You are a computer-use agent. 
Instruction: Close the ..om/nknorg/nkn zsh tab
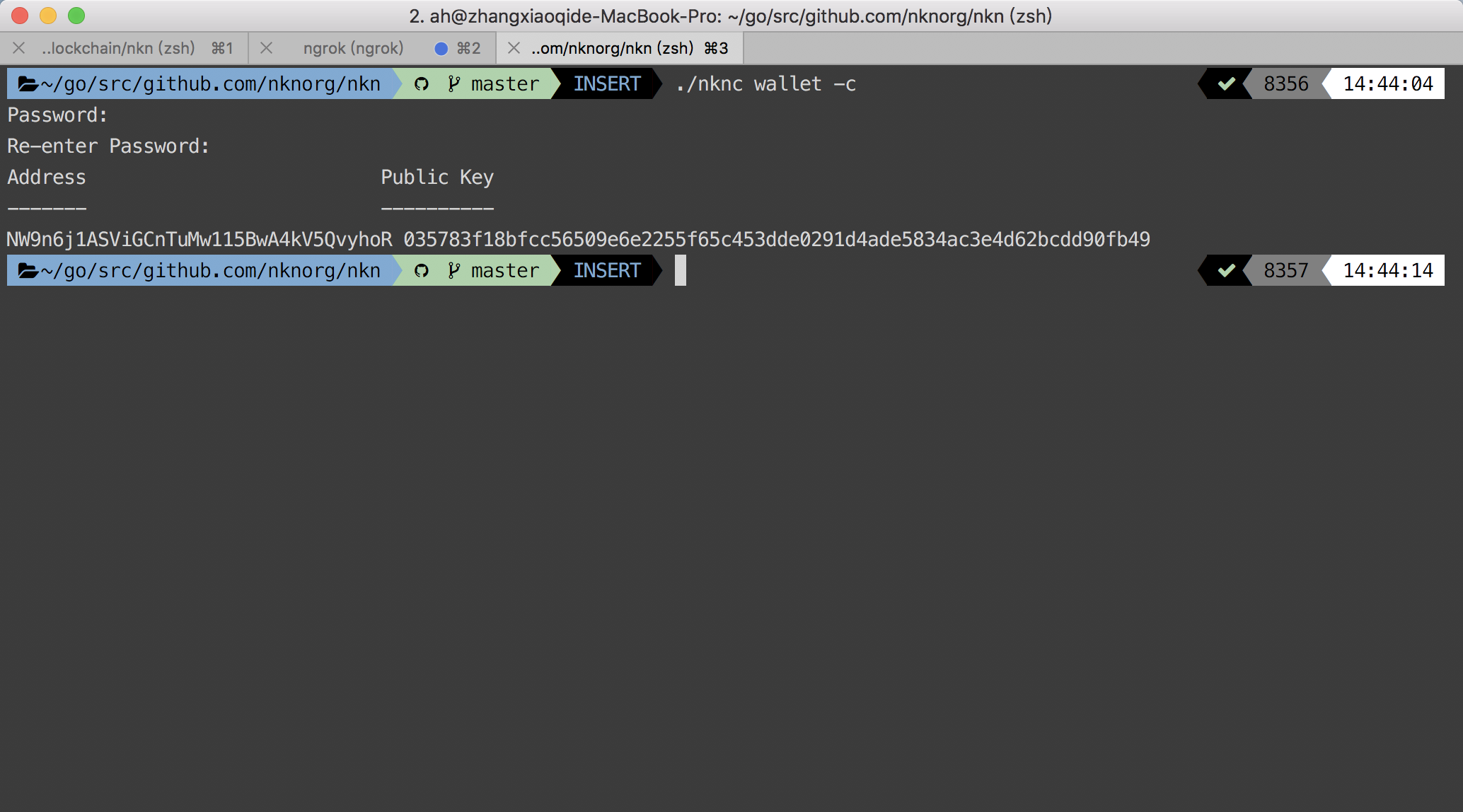514,48
